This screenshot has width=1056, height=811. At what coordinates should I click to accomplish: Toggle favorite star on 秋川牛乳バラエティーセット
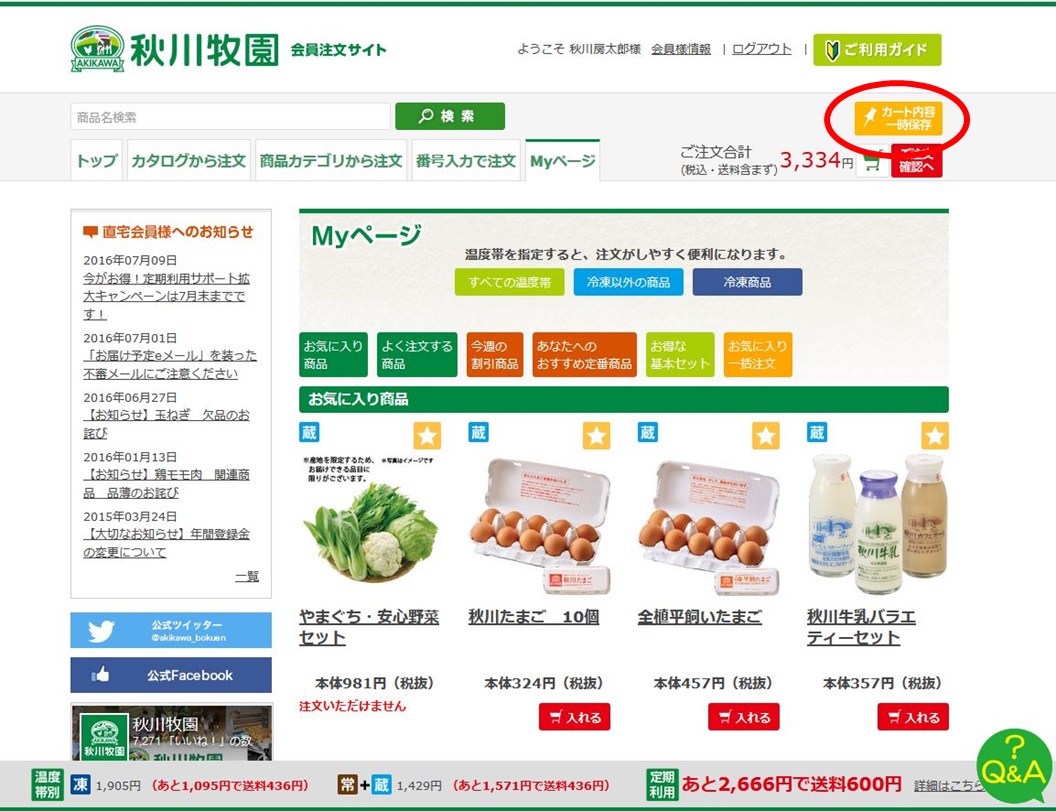tap(935, 436)
